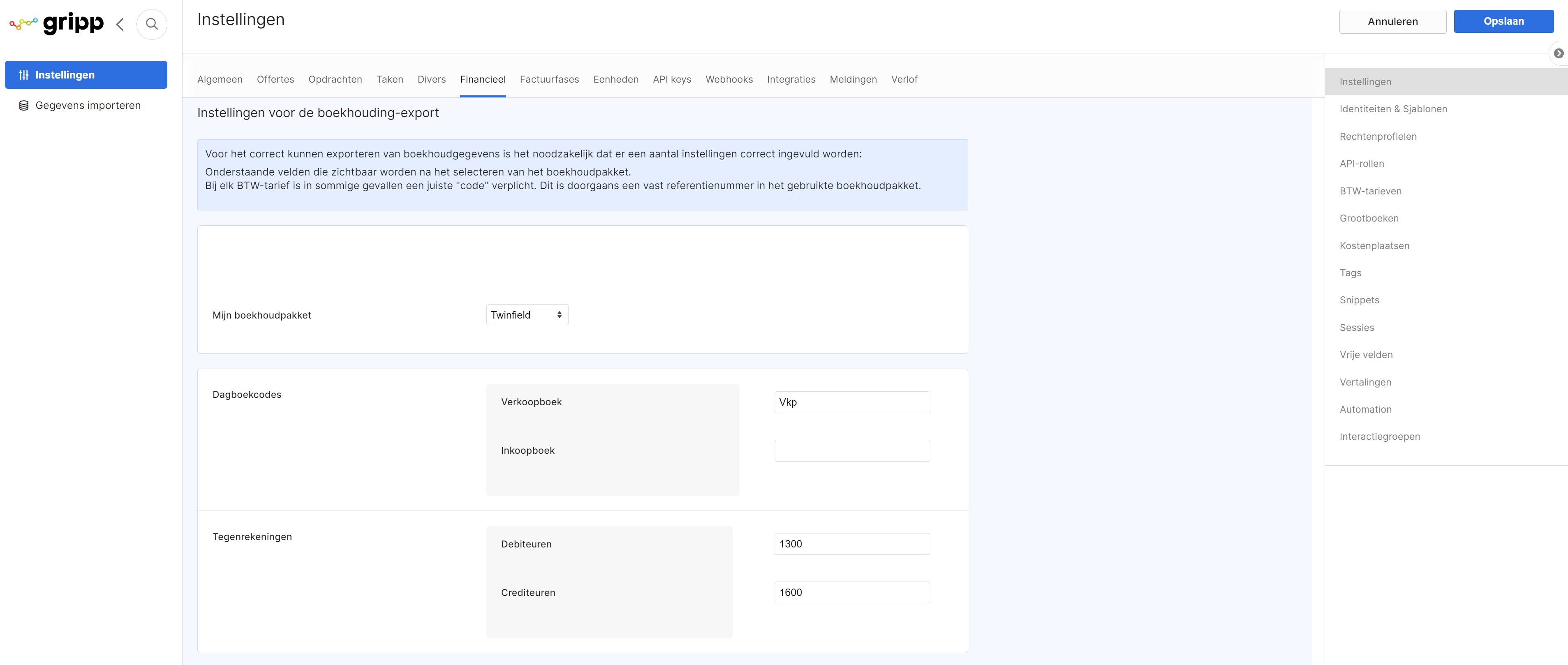Go to Vertalingen
Viewport: 1568px width, 665px height.
tap(1364, 382)
